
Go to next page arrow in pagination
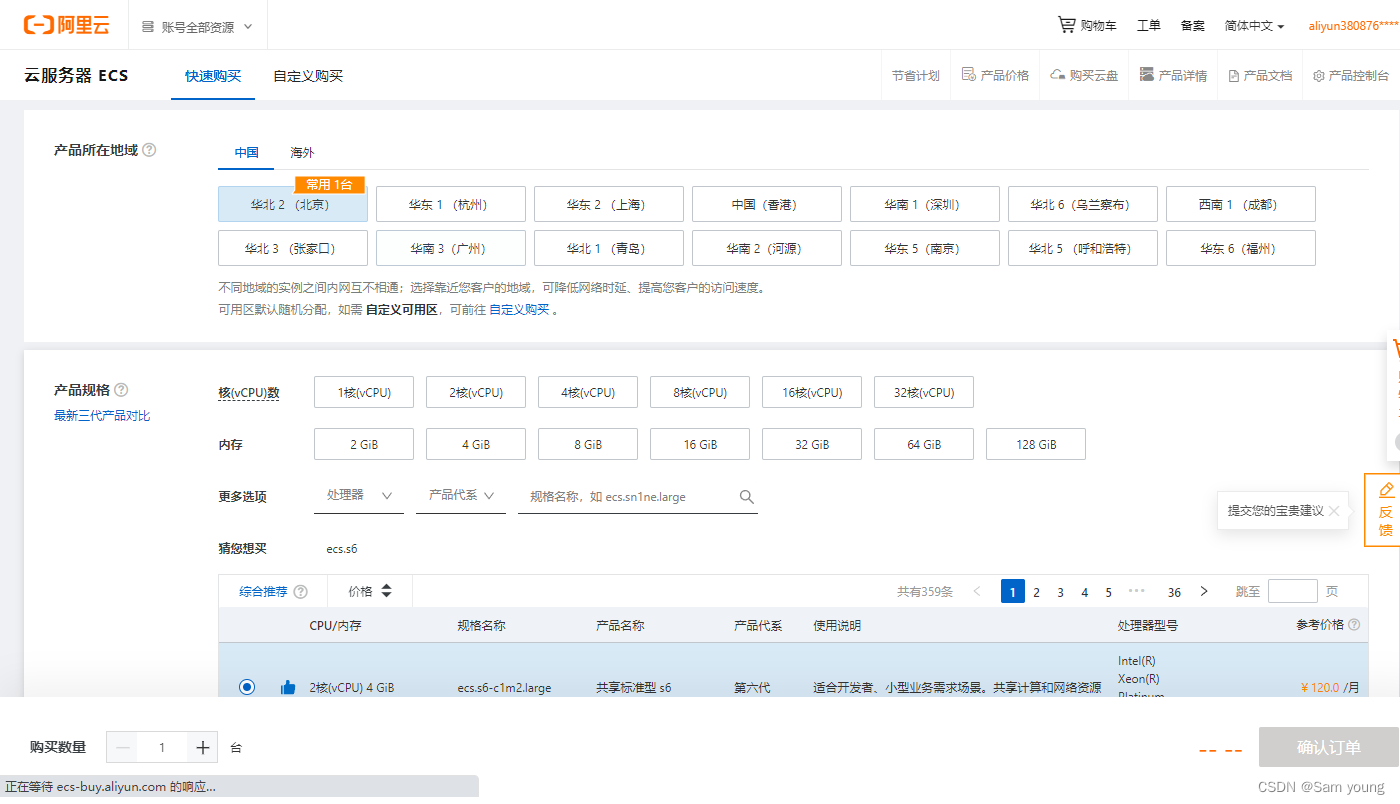[x=1204, y=592]
